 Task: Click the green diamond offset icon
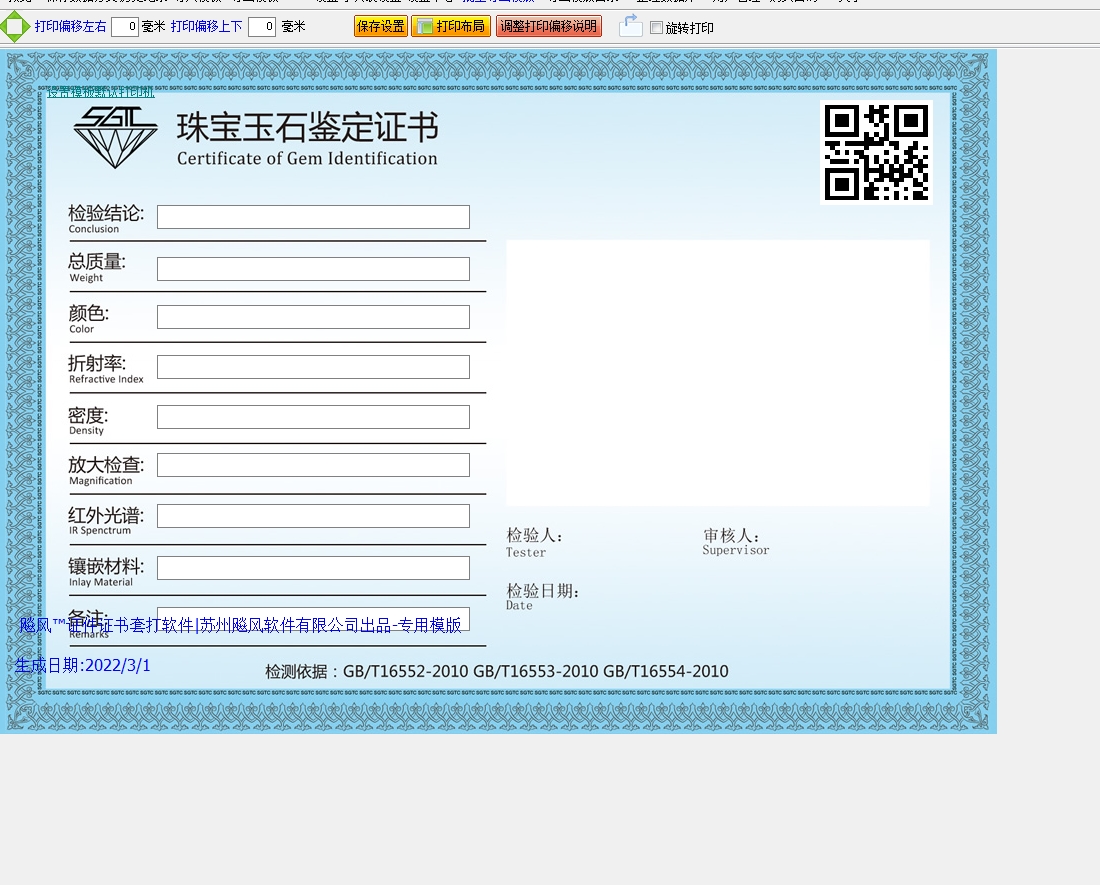(15, 26)
